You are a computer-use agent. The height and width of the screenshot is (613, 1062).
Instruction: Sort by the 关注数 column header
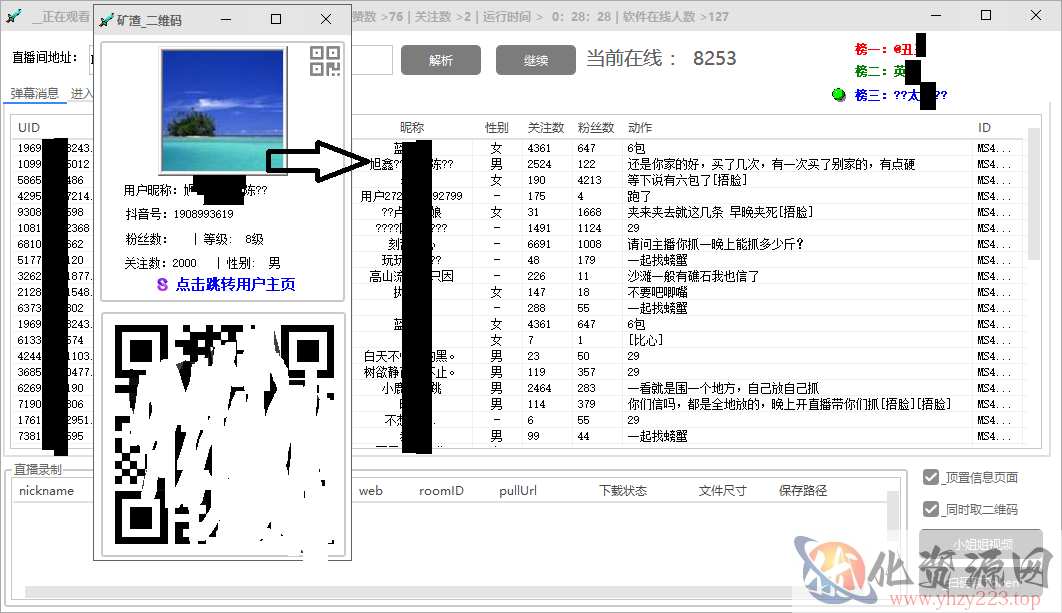coord(546,127)
